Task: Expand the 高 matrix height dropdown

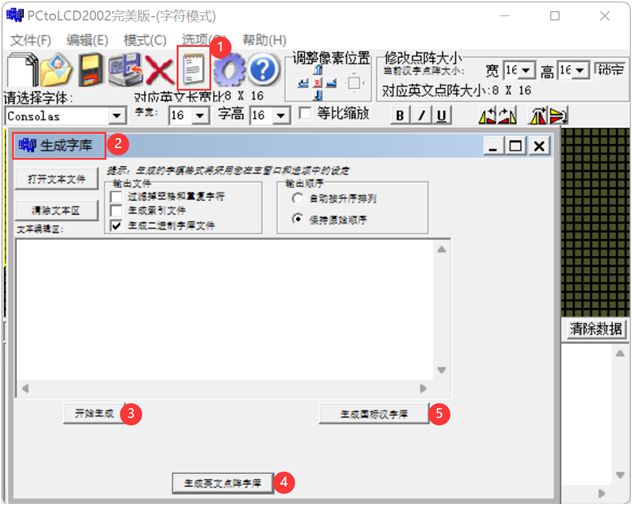Action: point(580,71)
